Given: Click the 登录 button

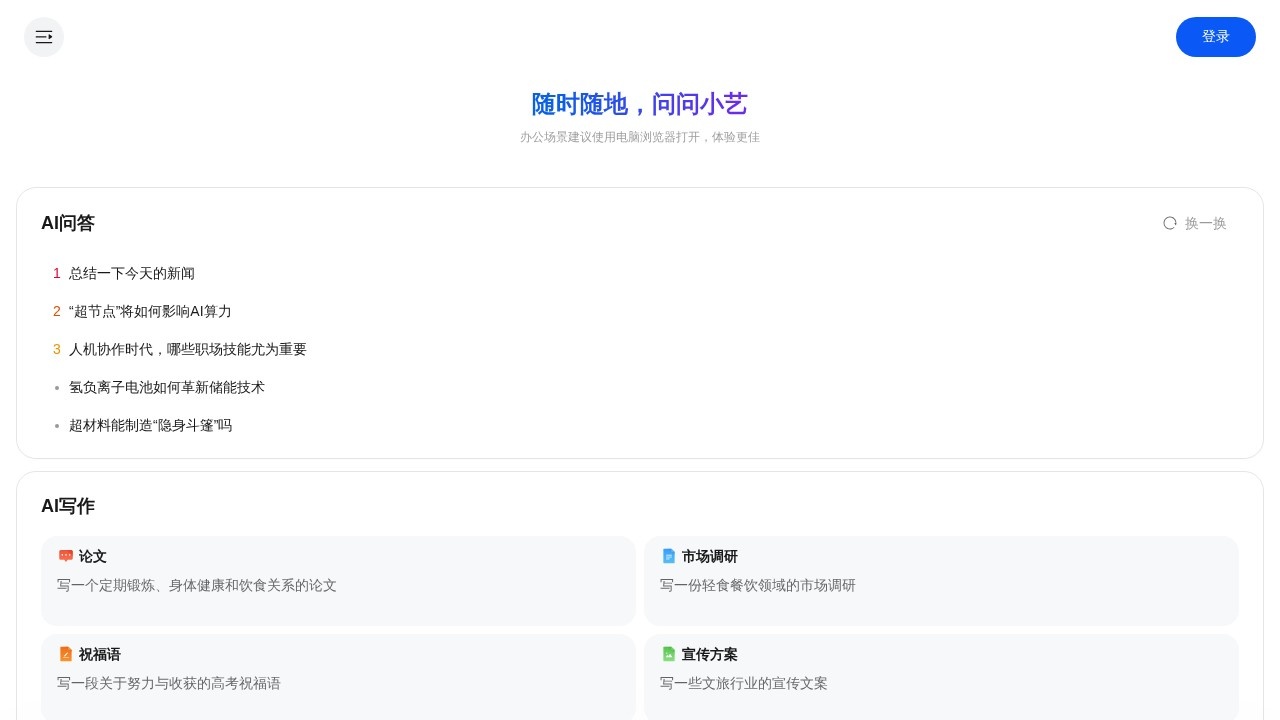Looking at the screenshot, I should [x=1216, y=37].
